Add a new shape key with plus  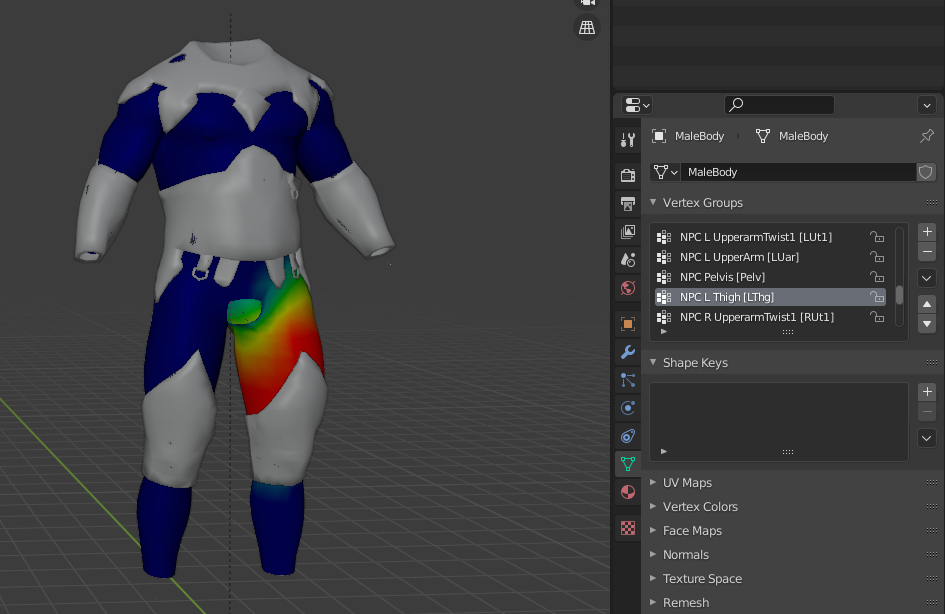coord(927,392)
